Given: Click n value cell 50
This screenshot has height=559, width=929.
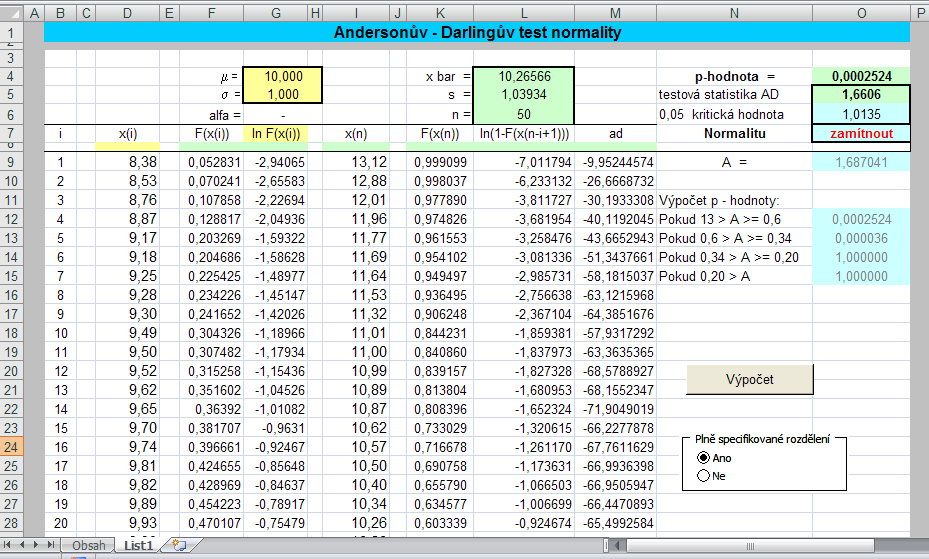Looking at the screenshot, I should tap(524, 114).
